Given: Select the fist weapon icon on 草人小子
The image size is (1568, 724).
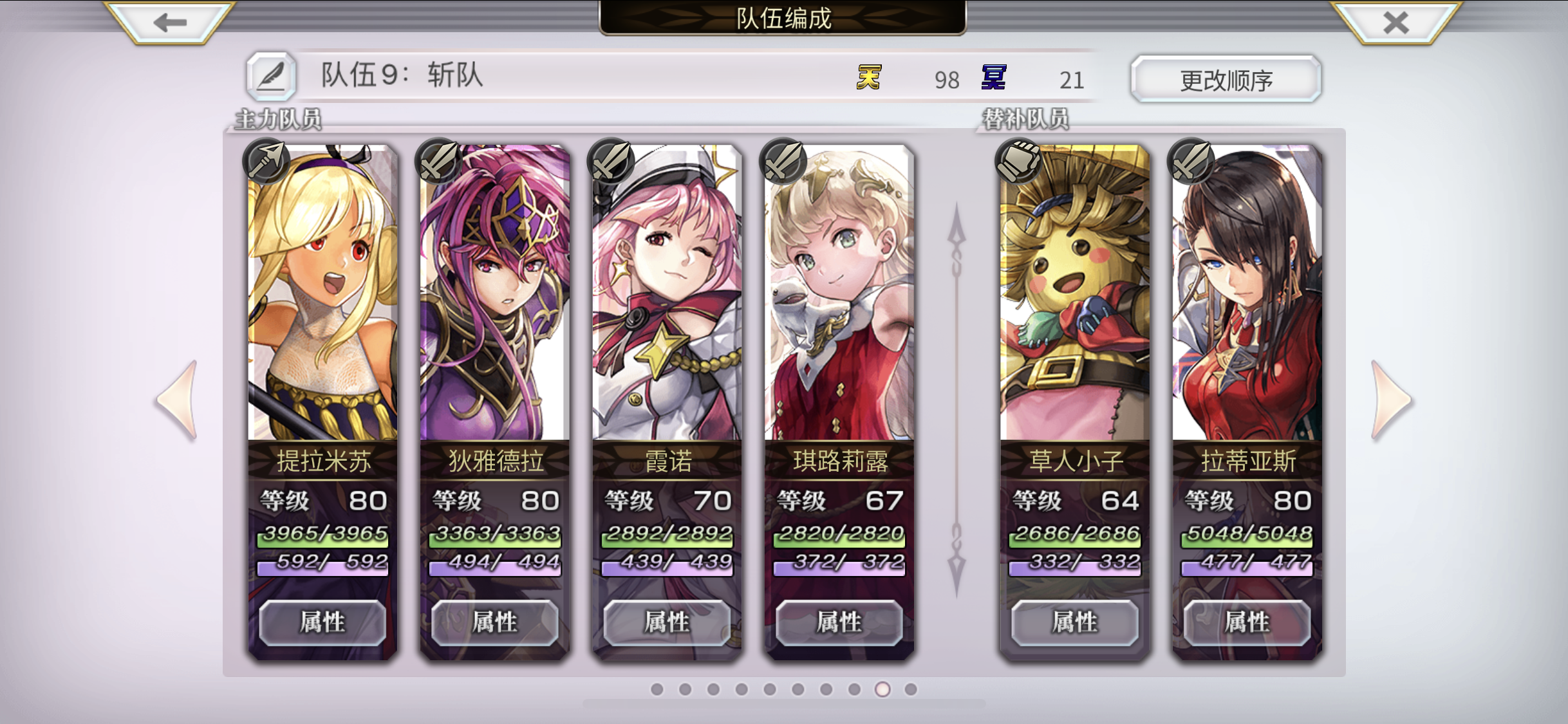Looking at the screenshot, I should point(1018,161).
